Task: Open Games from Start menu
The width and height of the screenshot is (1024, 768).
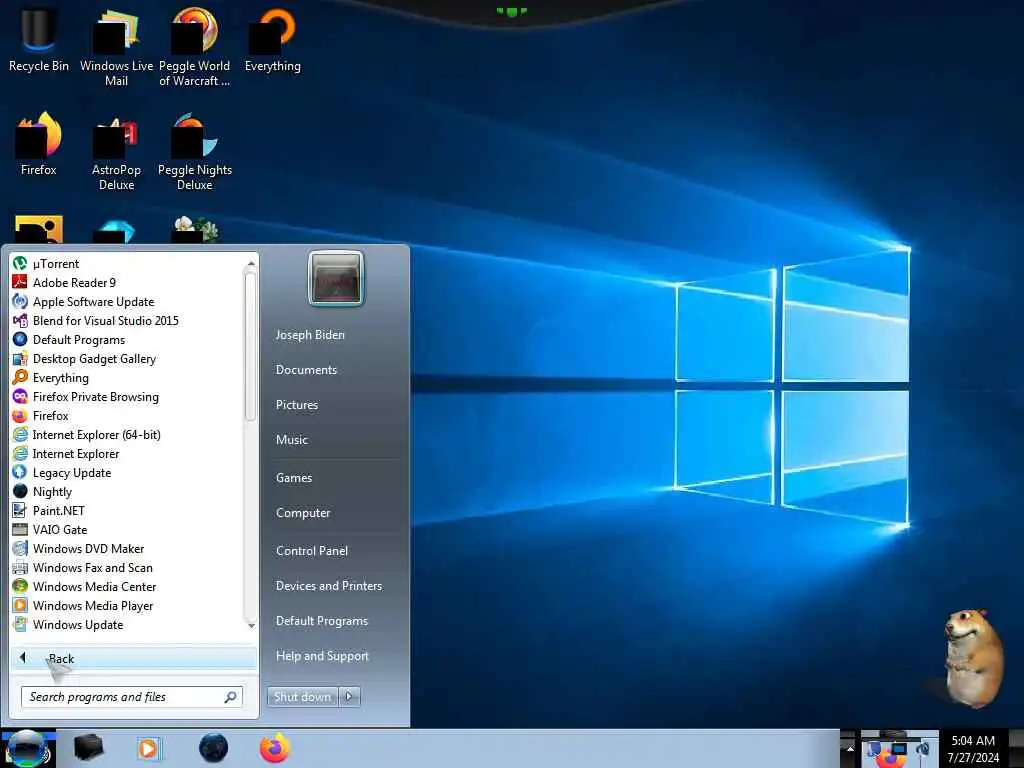Action: click(x=294, y=478)
